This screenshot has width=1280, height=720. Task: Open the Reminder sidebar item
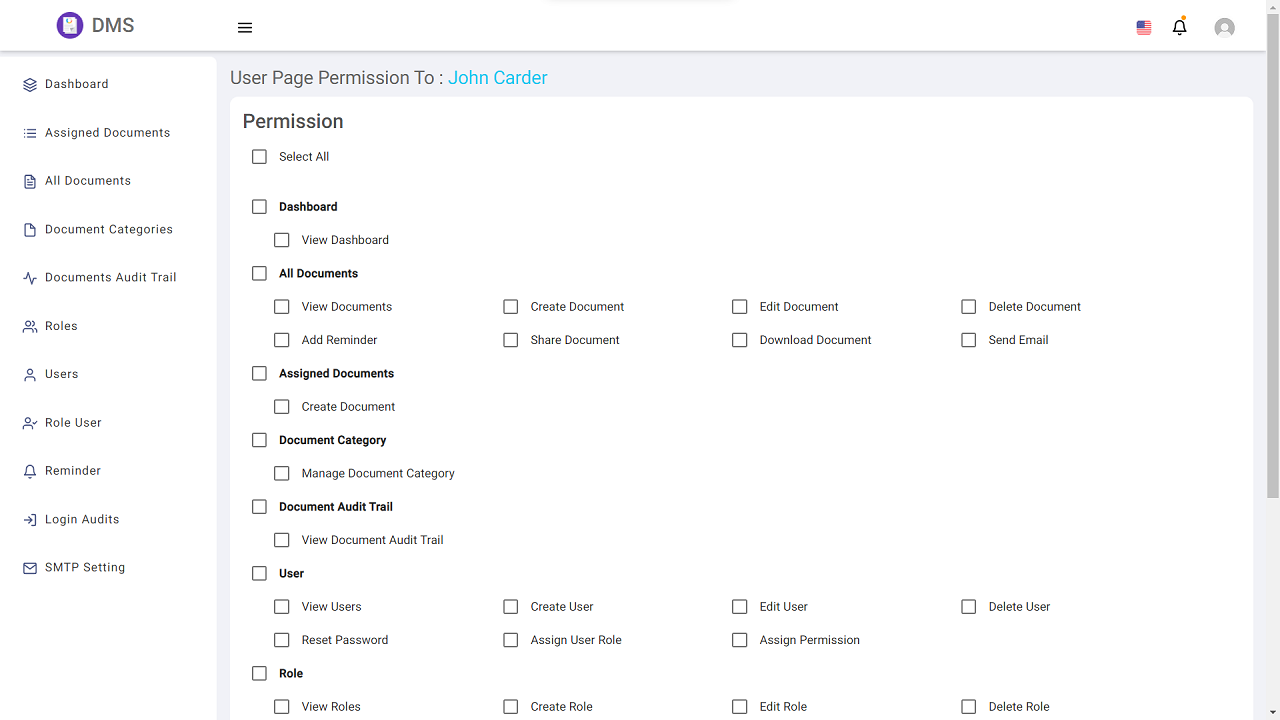[x=72, y=471]
